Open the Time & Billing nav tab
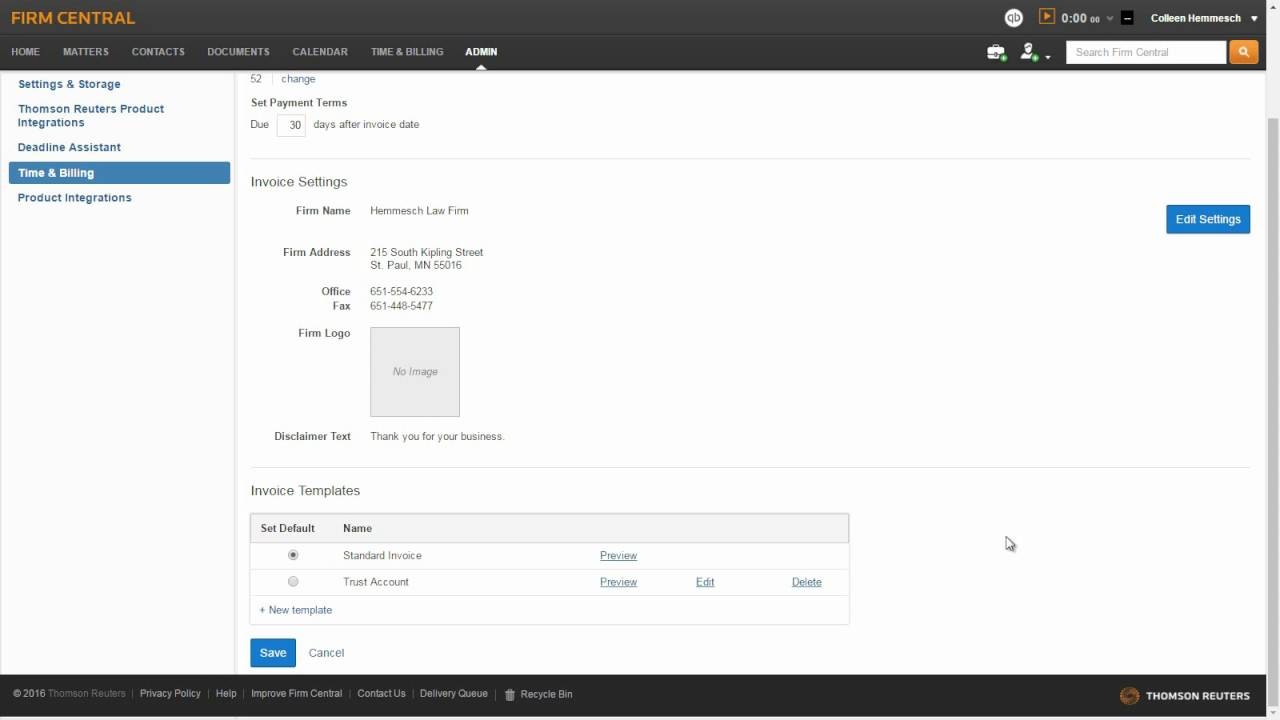The height and width of the screenshot is (720, 1280). (x=407, y=52)
